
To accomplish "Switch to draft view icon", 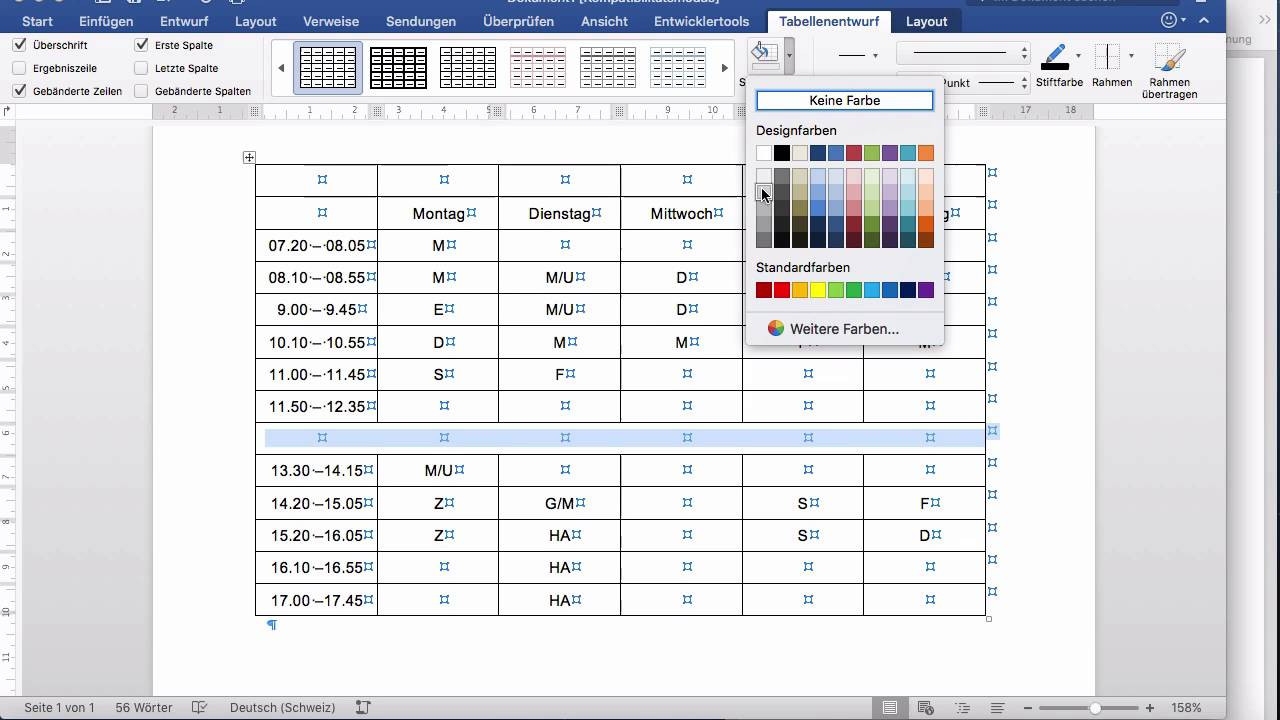I will click(x=997, y=707).
